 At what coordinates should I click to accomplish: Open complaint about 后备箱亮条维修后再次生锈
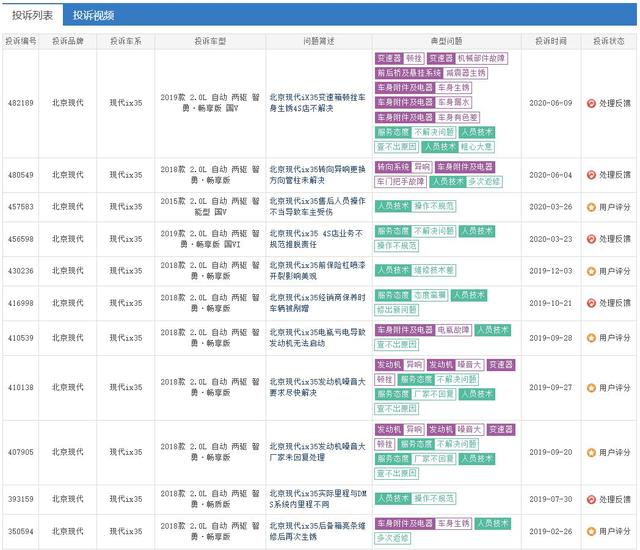pyautogui.click(x=317, y=531)
